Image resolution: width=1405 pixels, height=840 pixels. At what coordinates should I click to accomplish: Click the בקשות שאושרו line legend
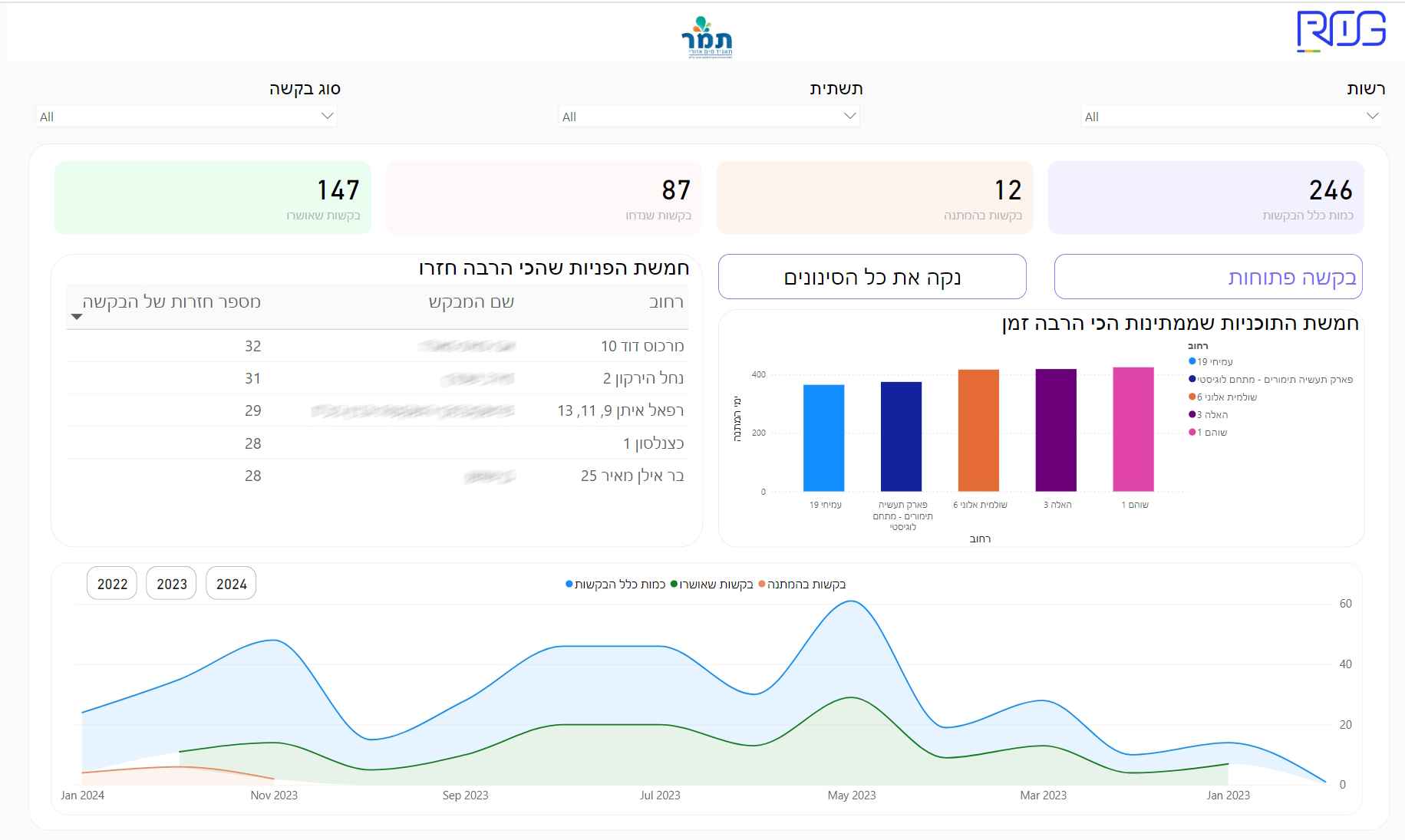(712, 585)
